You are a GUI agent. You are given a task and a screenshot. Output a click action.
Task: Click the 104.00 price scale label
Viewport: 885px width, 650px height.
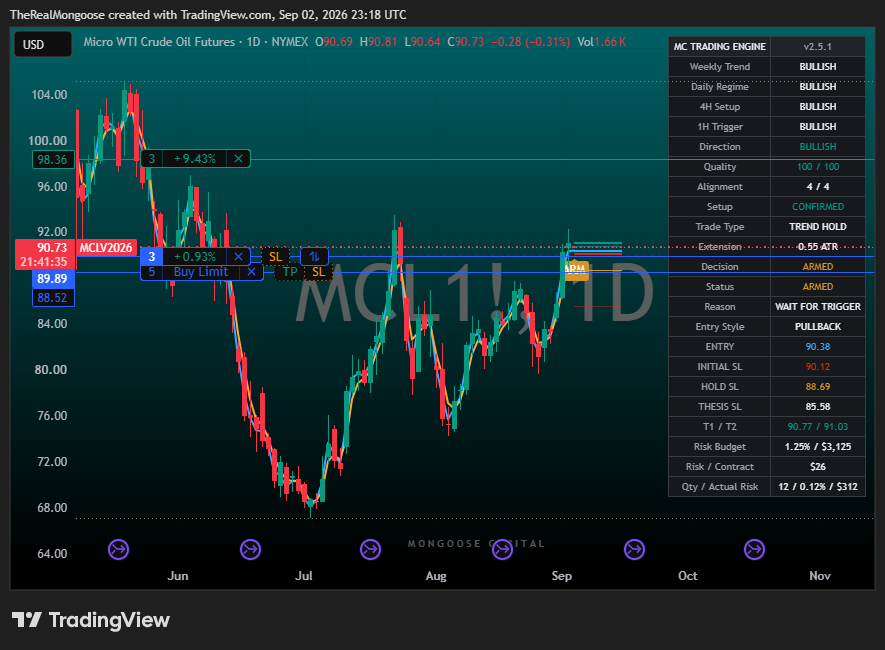tap(49, 95)
